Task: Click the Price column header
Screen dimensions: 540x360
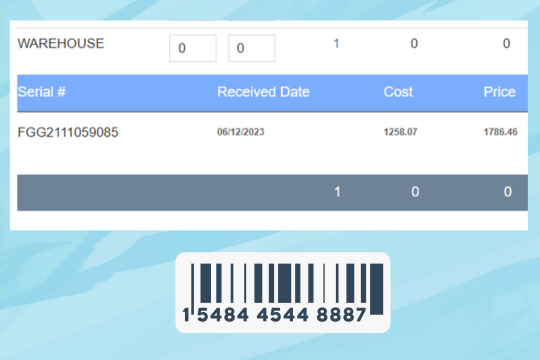Action: click(x=499, y=92)
